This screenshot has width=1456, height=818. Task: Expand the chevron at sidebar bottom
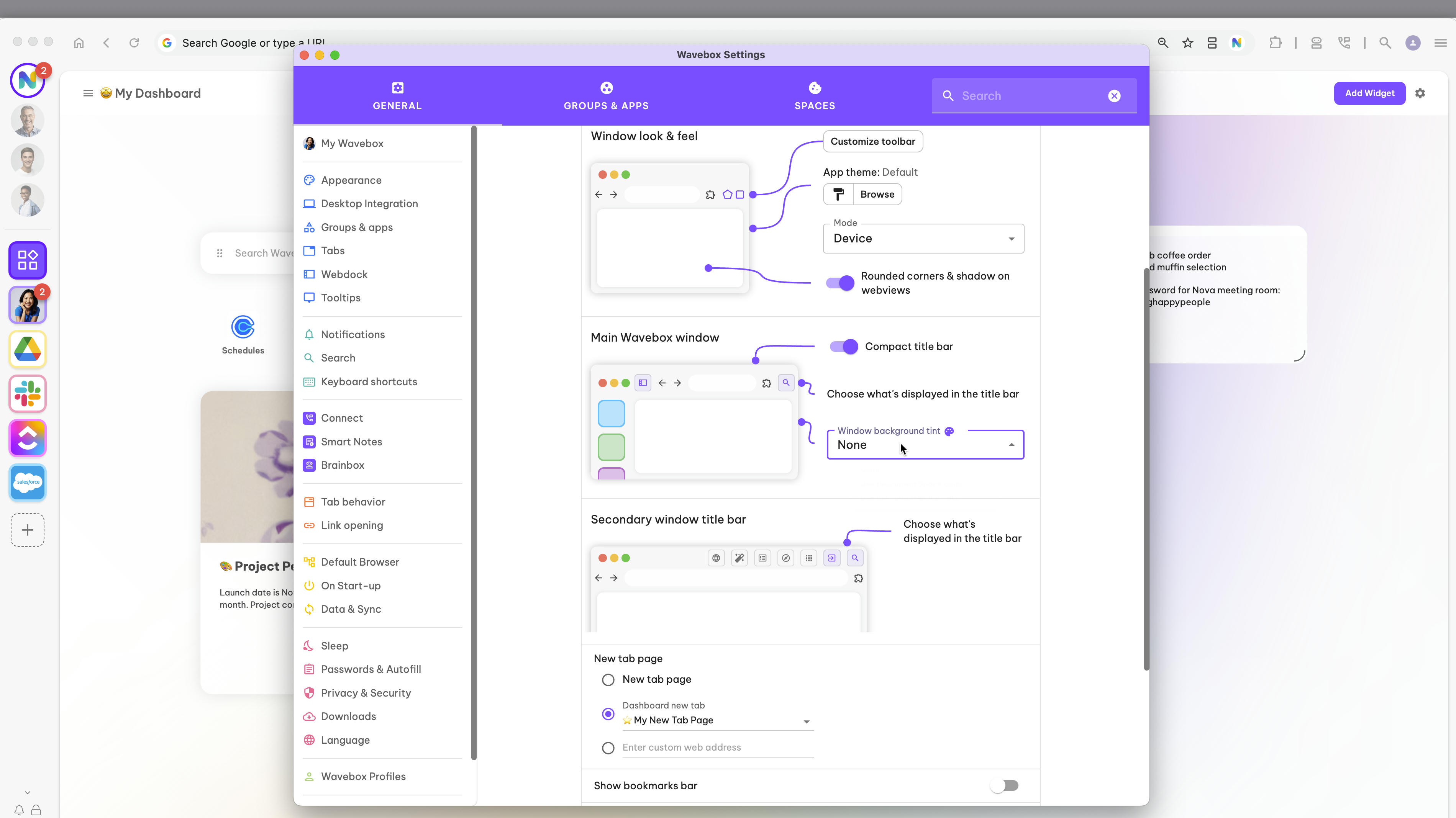(x=27, y=793)
